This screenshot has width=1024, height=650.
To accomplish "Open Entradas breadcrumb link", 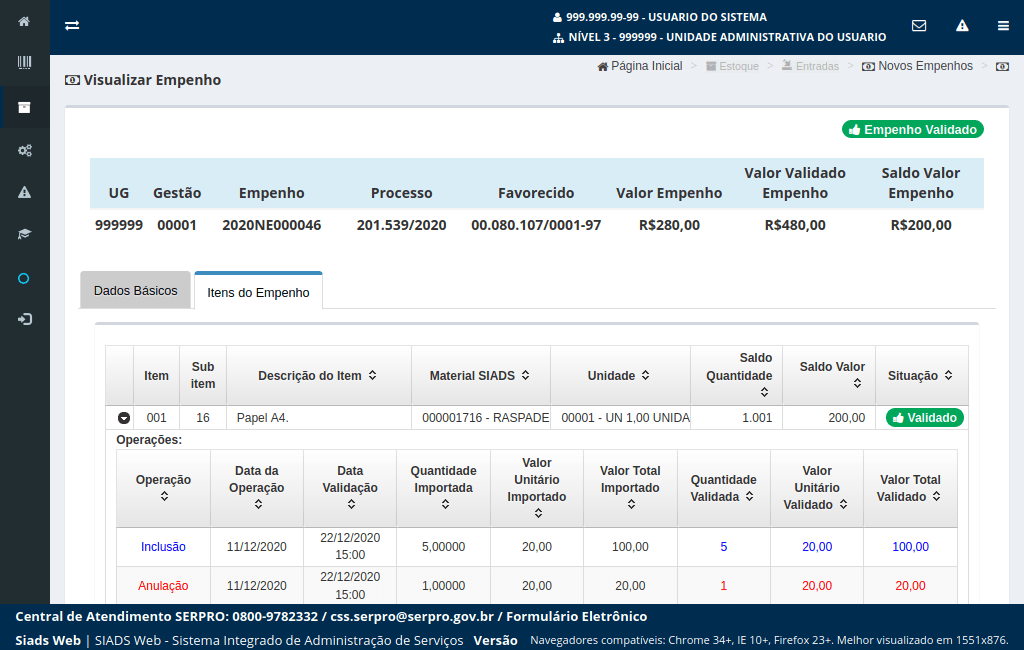I will (810, 66).
